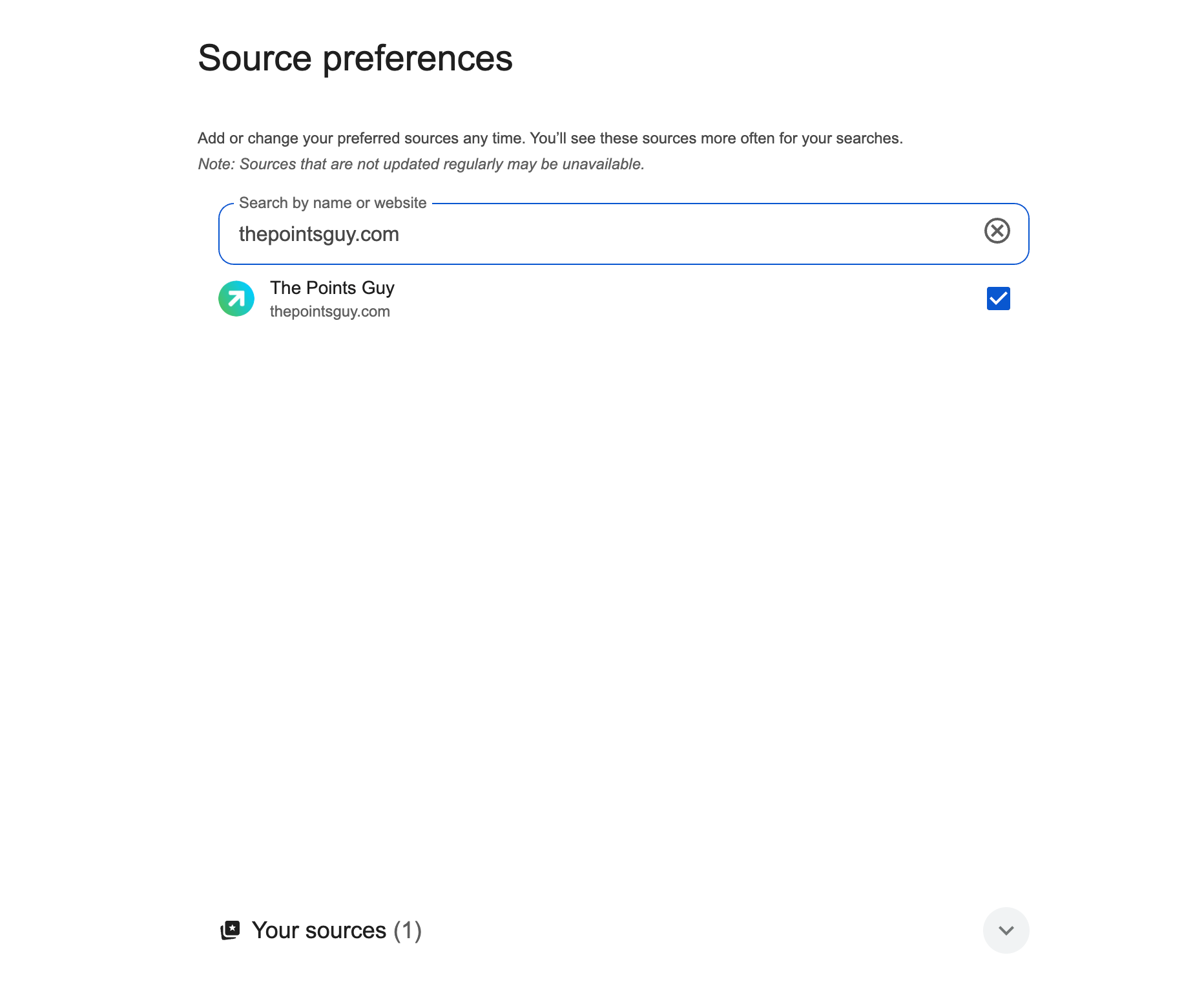This screenshot has width=1204, height=986.
Task: Click inside the Search by name or website field
Action: point(581,234)
